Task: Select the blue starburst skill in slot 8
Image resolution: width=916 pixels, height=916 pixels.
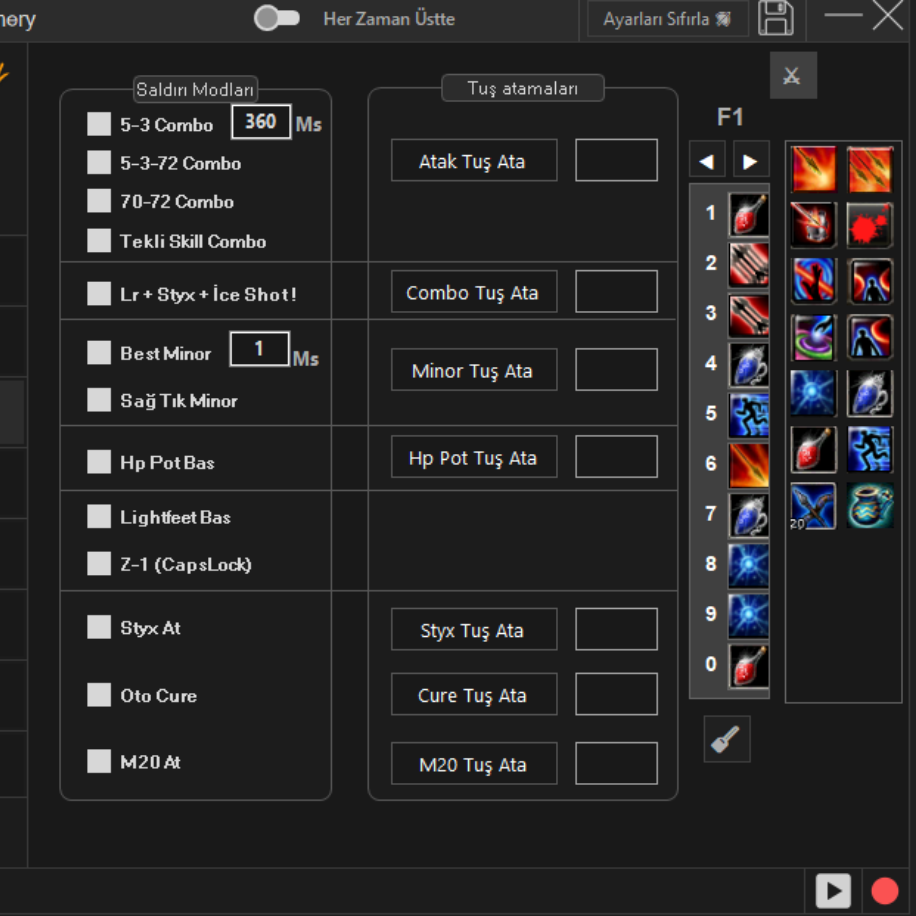Action: [x=748, y=565]
